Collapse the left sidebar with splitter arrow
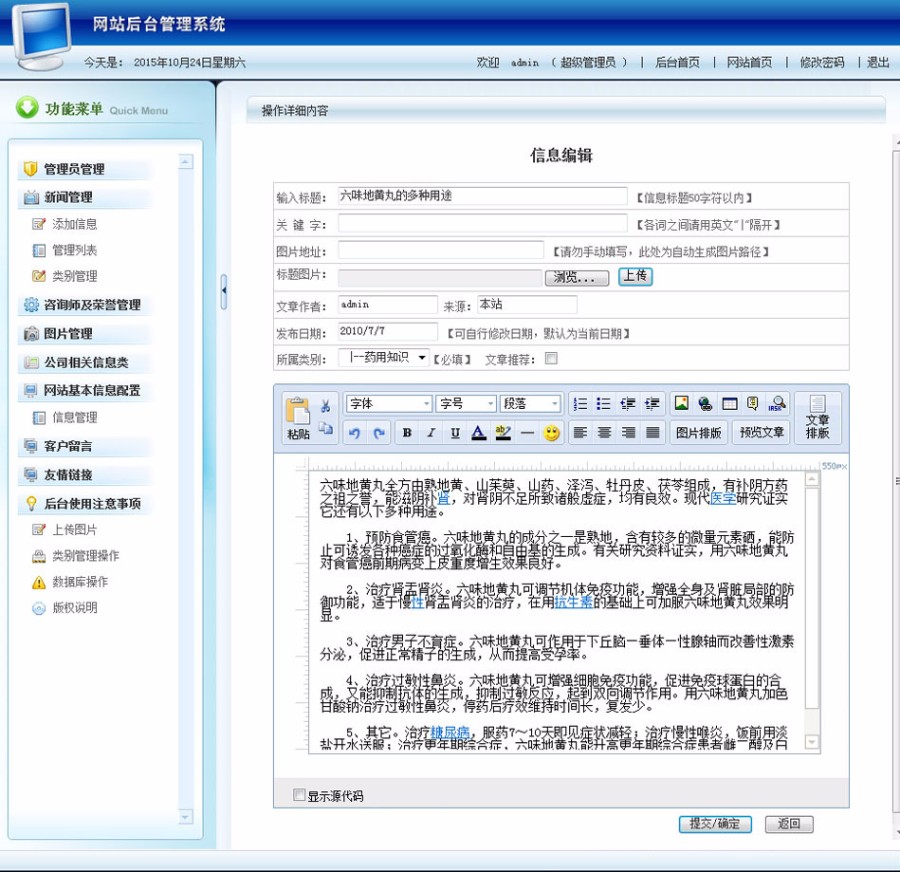The height and width of the screenshot is (872, 900). (x=224, y=291)
